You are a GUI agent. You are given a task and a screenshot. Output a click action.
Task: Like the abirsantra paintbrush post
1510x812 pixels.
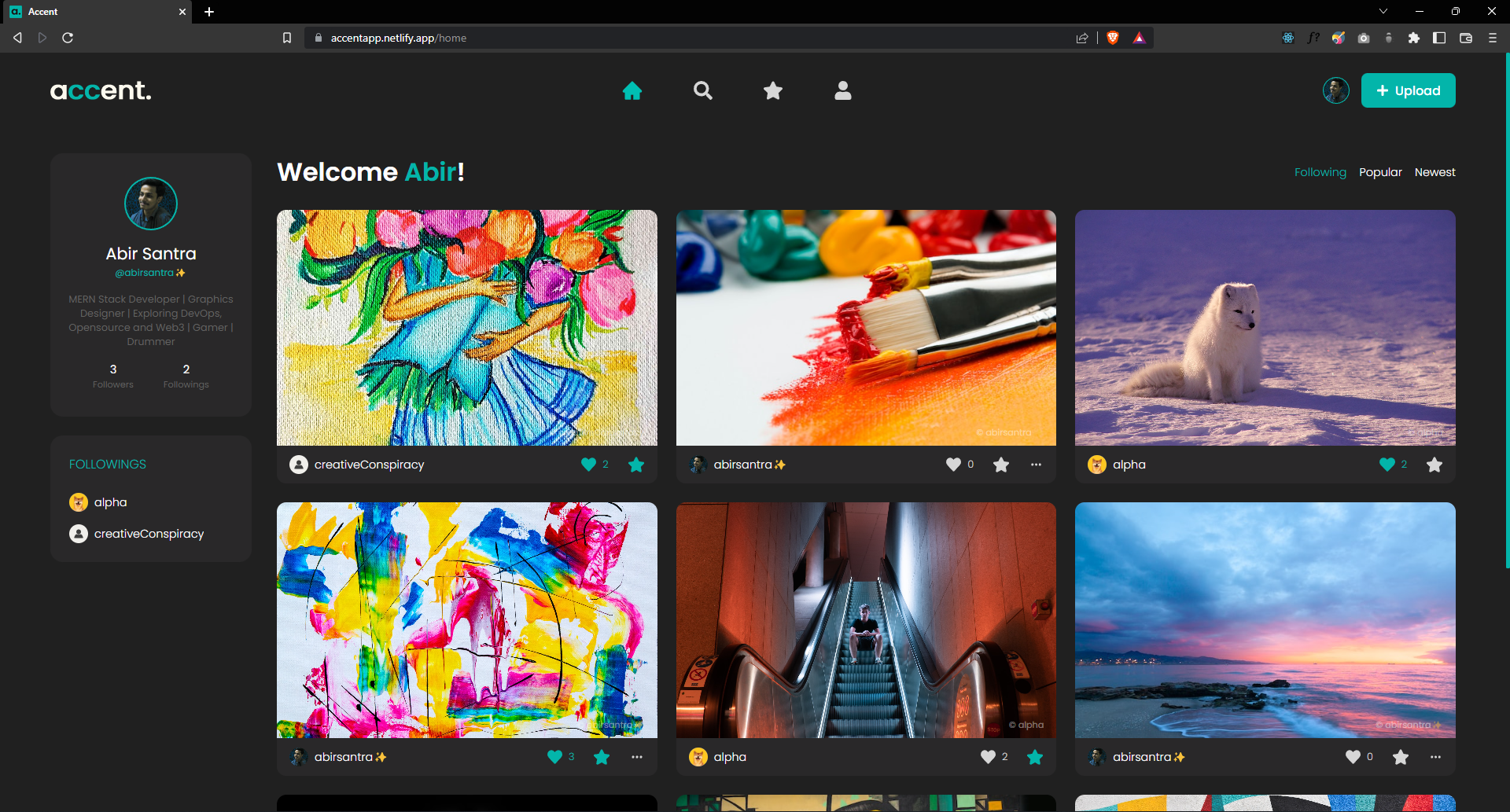[x=953, y=465]
